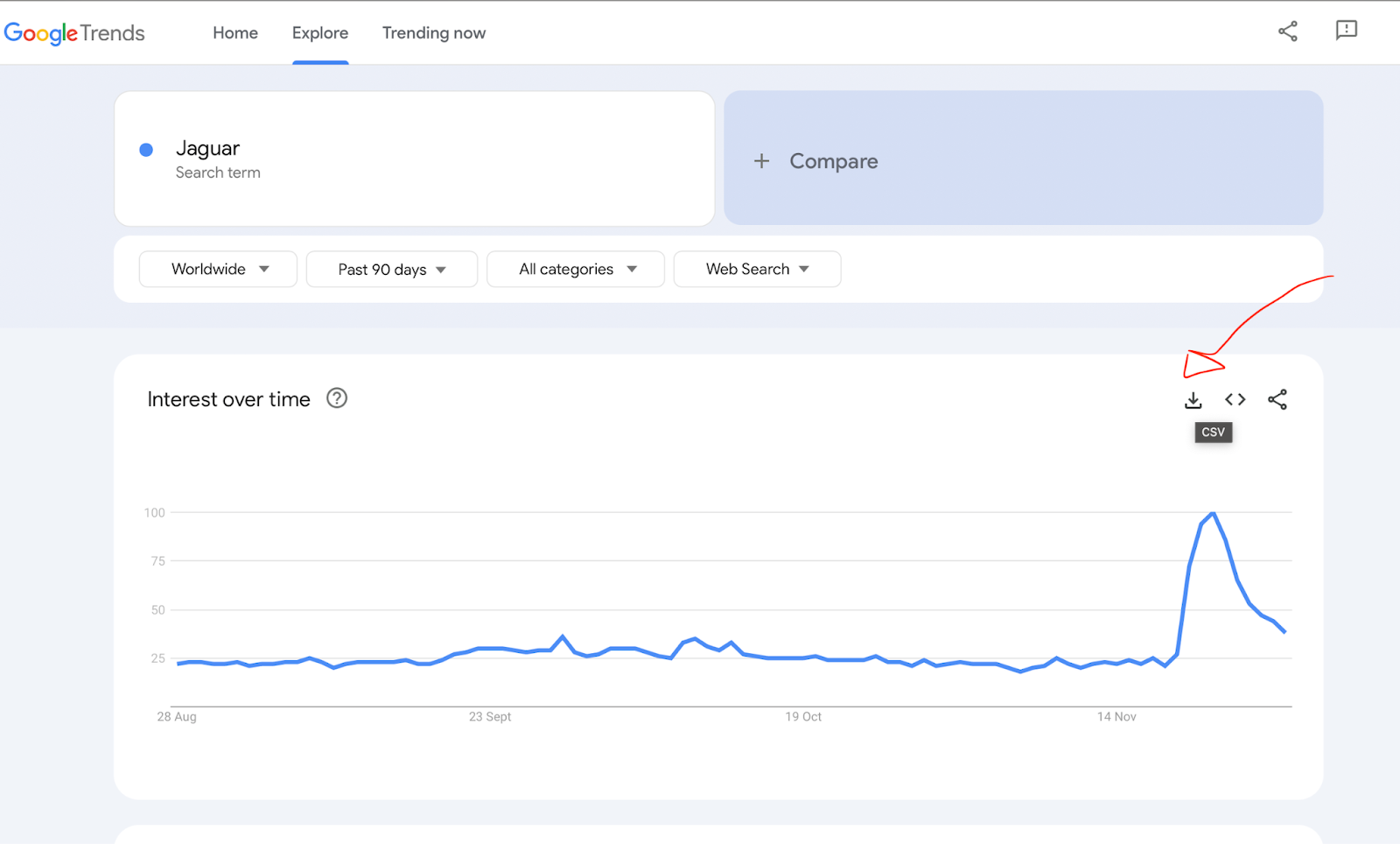Click the 23 Sept axis label
The width and height of the screenshot is (1400, 844).
point(490,716)
